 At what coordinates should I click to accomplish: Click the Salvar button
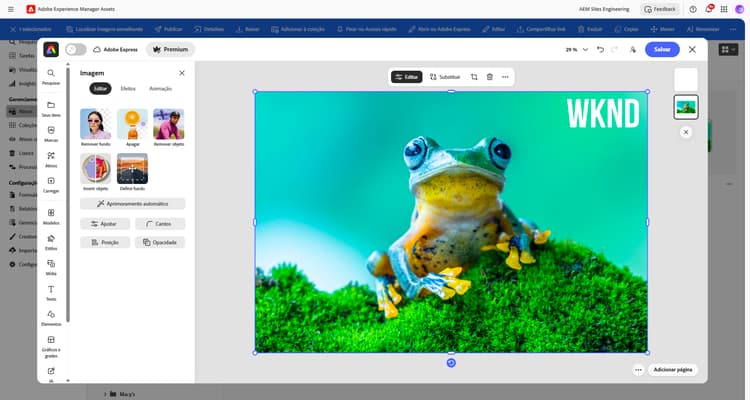click(662, 49)
